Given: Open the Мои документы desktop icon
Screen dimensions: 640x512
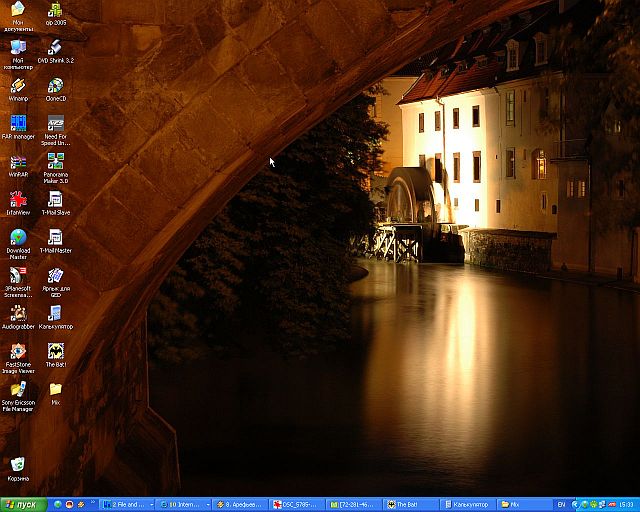Looking at the screenshot, I should tap(18, 16).
